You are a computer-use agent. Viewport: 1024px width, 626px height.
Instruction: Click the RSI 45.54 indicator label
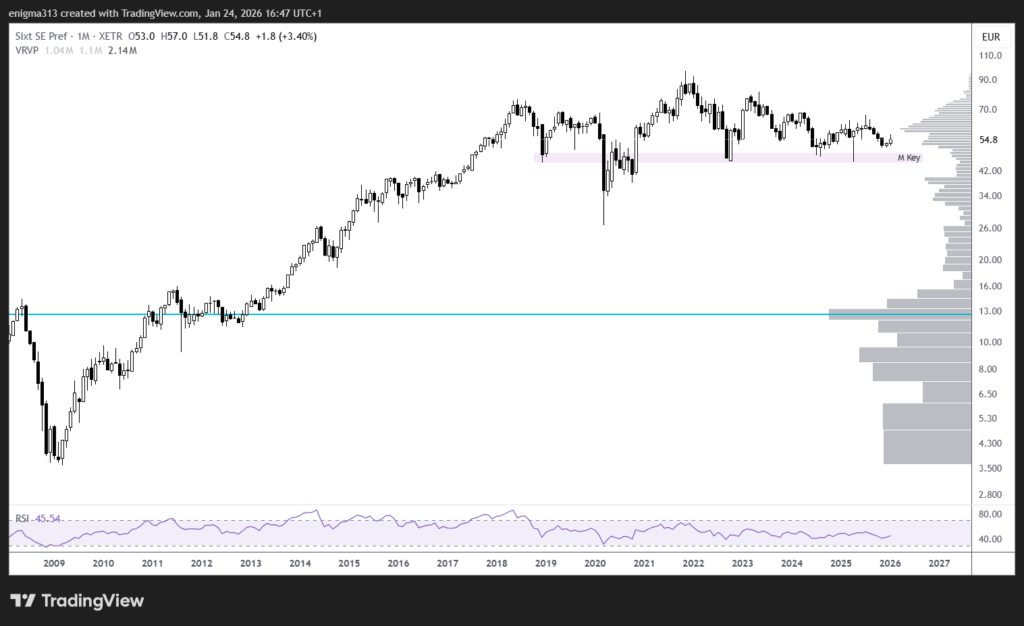click(37, 519)
